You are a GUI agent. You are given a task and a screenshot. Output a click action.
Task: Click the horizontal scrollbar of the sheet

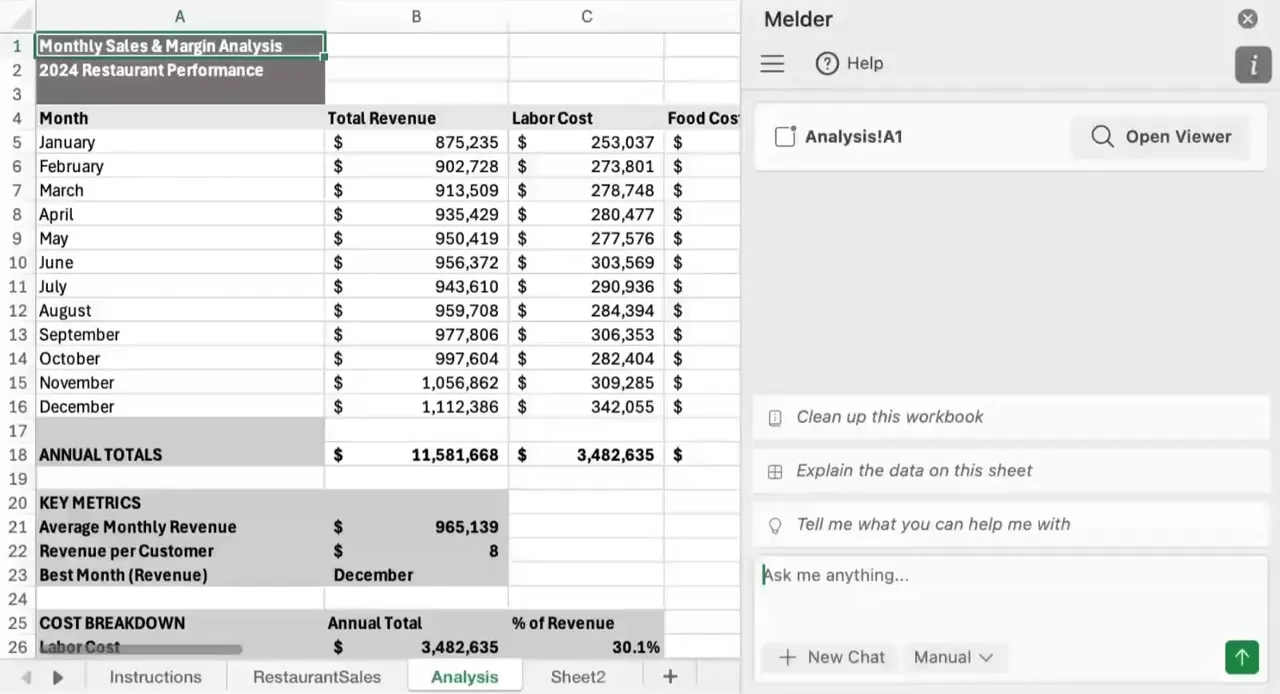pyautogui.click(x=140, y=649)
